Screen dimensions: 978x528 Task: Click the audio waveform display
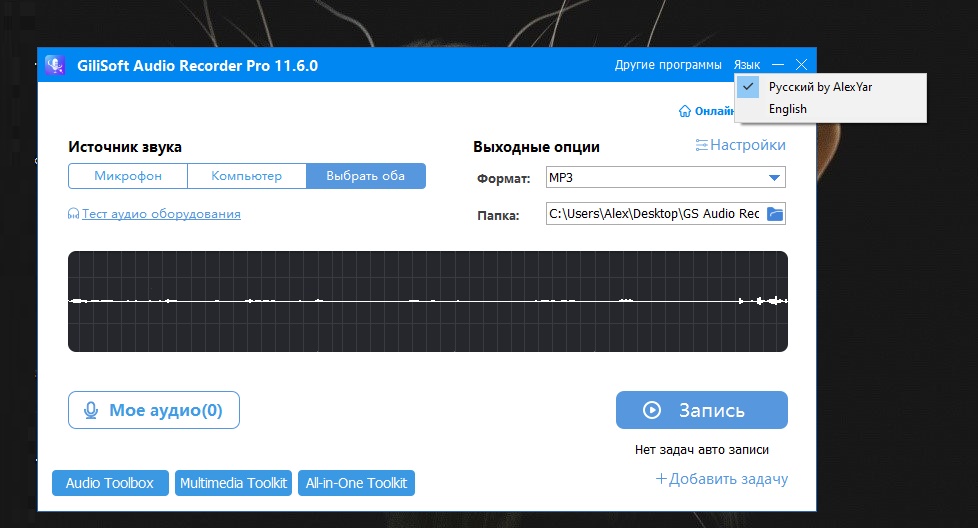428,302
